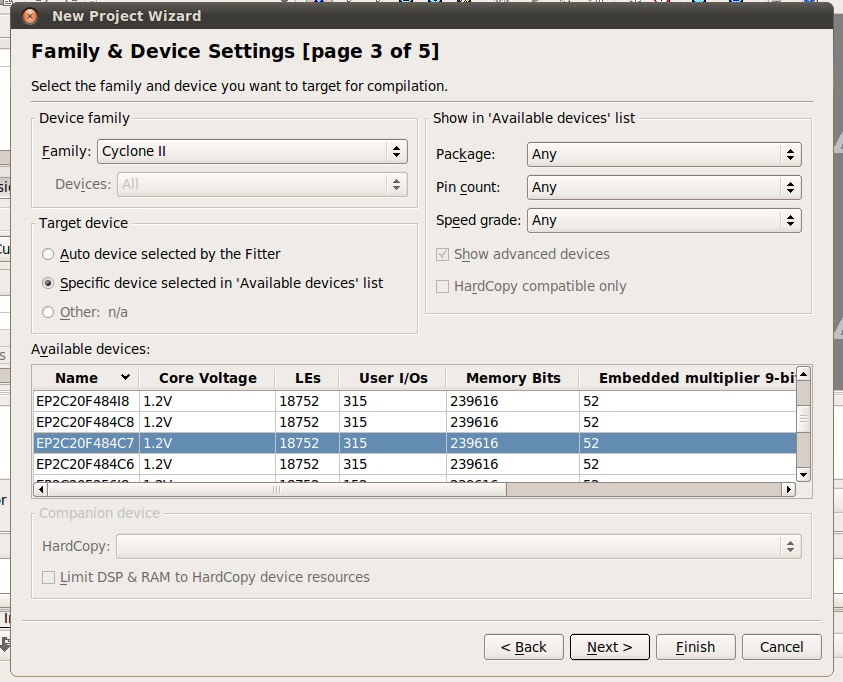Sort by the Embedded multiplier 9-bit column header
Screen dimensions: 843x682
[688, 378]
